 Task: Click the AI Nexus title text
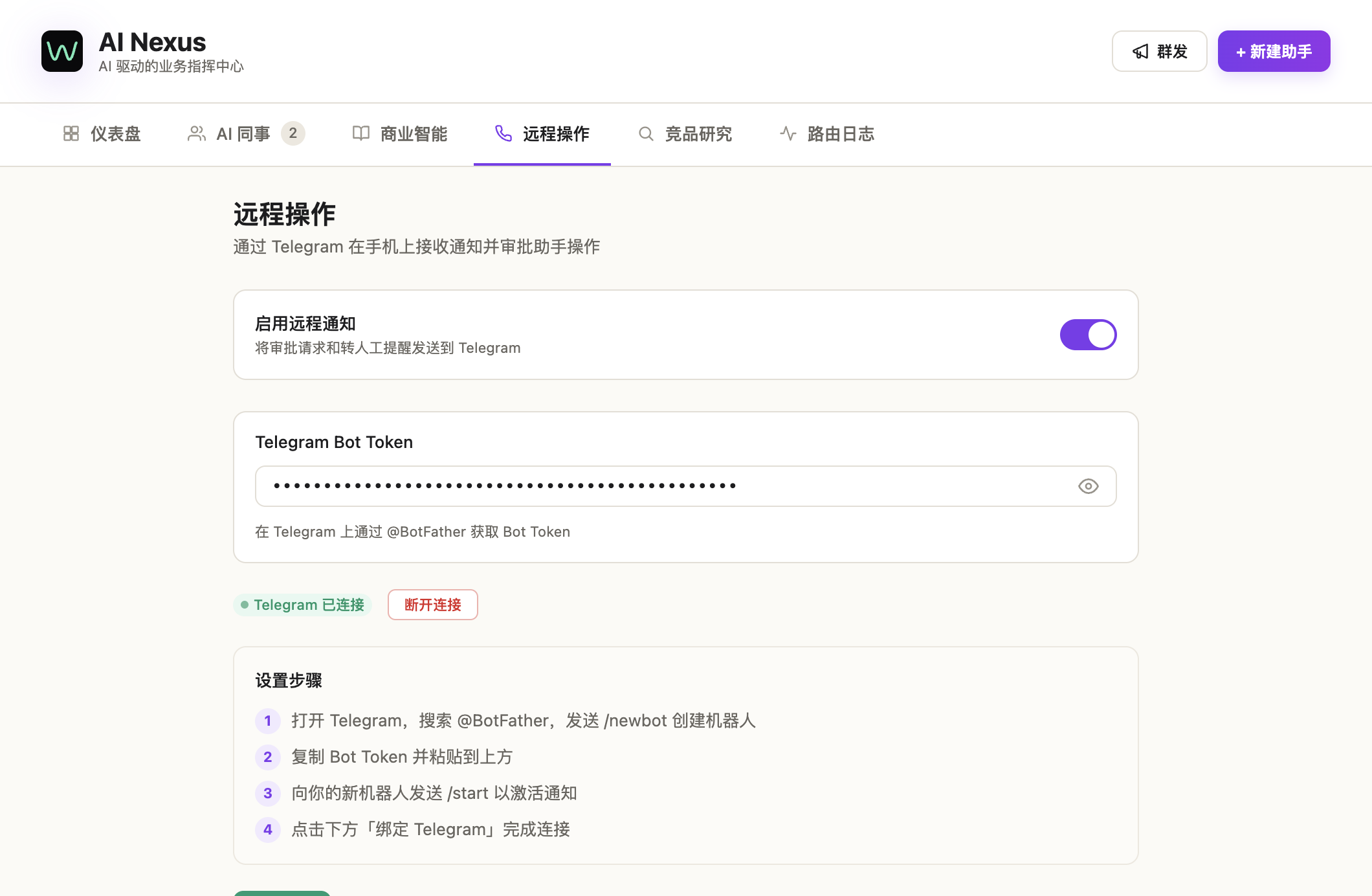point(152,42)
